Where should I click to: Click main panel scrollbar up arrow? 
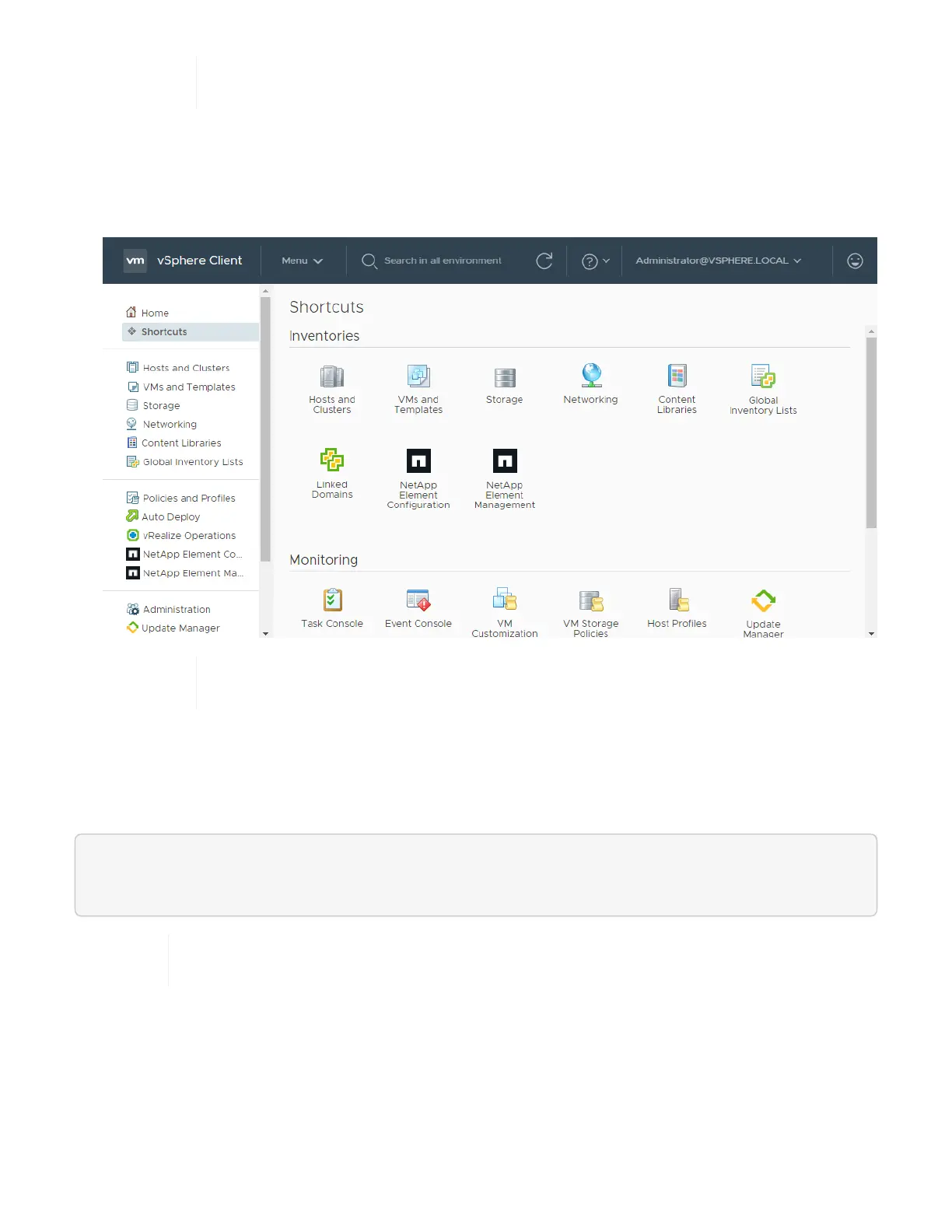click(x=871, y=331)
